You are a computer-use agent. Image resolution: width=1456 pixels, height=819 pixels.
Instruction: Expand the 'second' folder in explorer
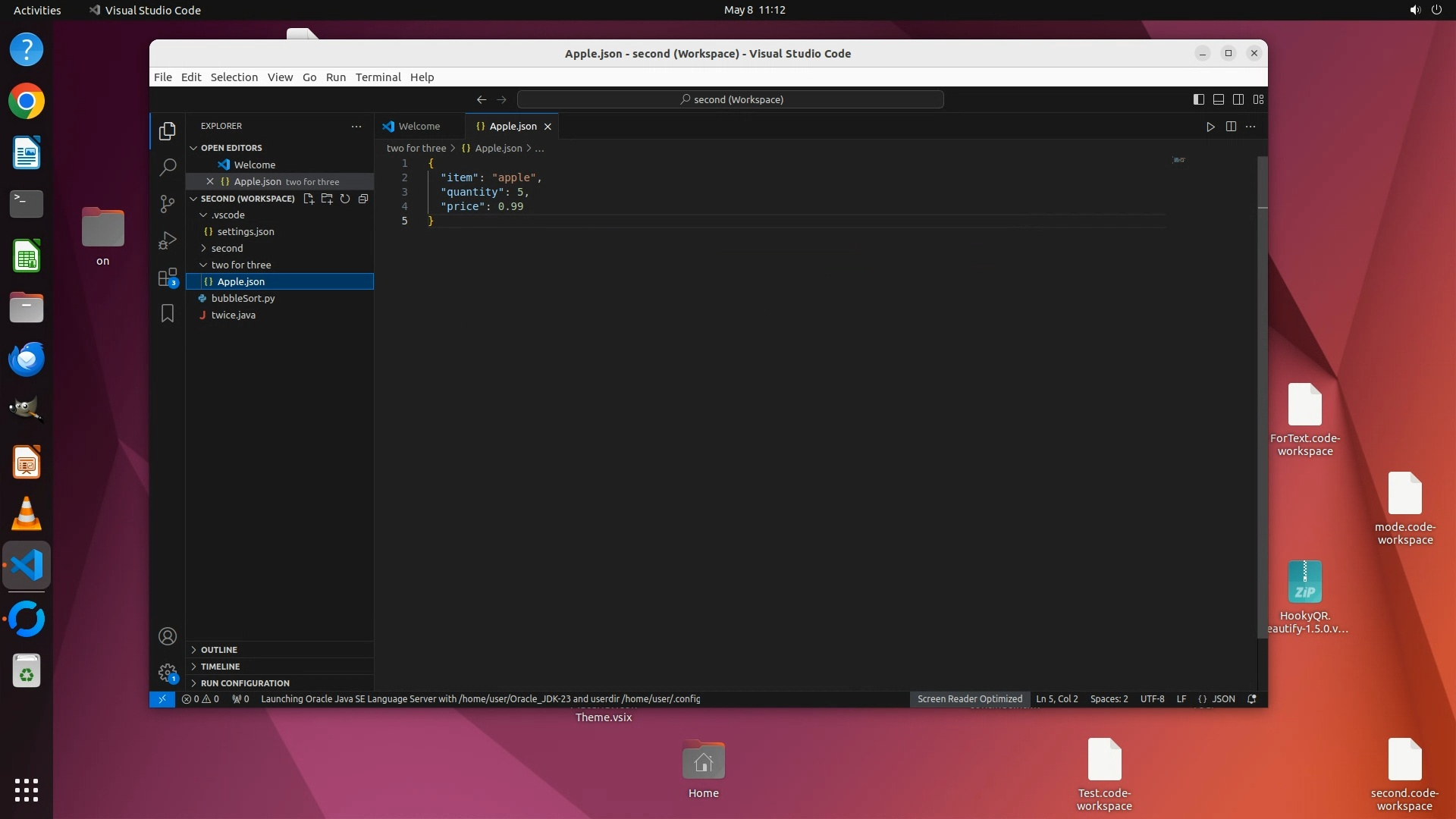[227, 248]
